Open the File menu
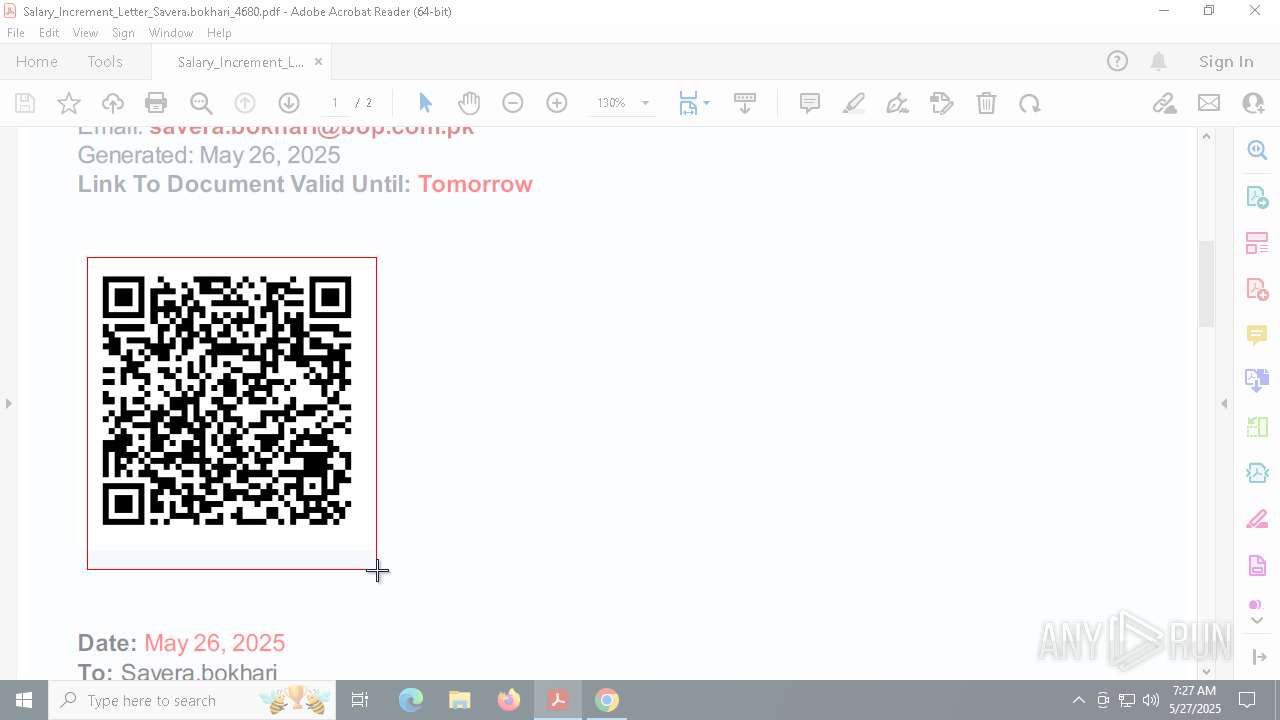Screen dimensions: 1280x720 [16, 33]
